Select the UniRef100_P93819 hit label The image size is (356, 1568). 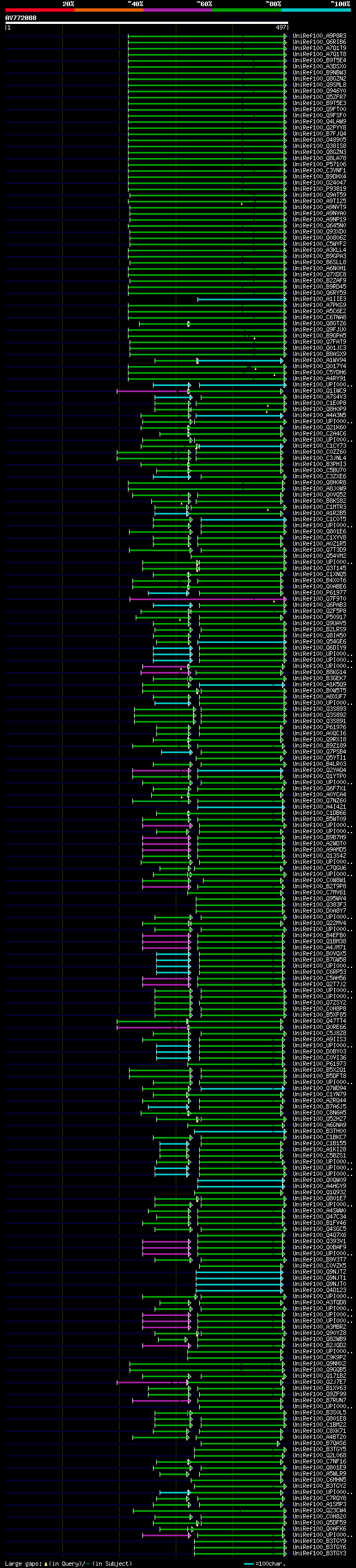click(x=319, y=189)
